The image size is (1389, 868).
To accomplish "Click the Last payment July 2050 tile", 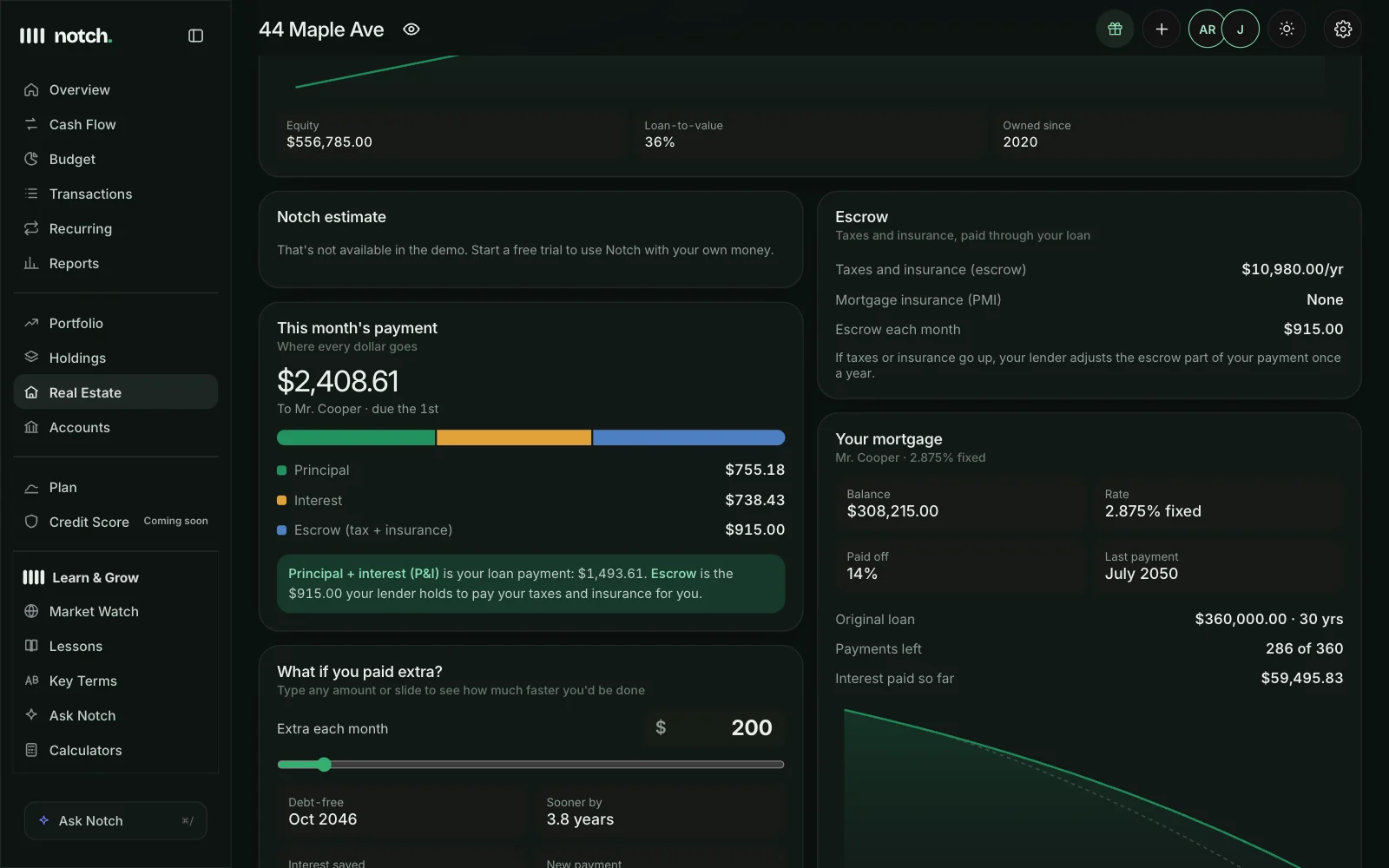I will click(1218, 566).
